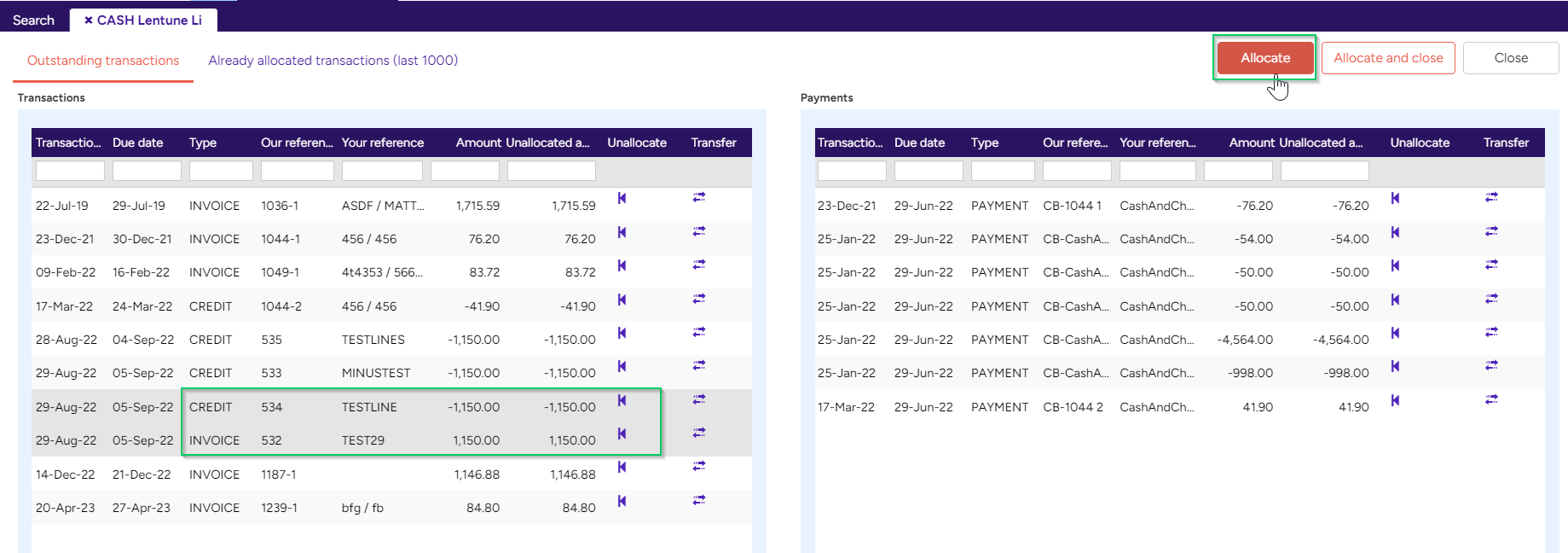
Task: Click unallocate icon for invoice 1036-1
Action: [622, 198]
